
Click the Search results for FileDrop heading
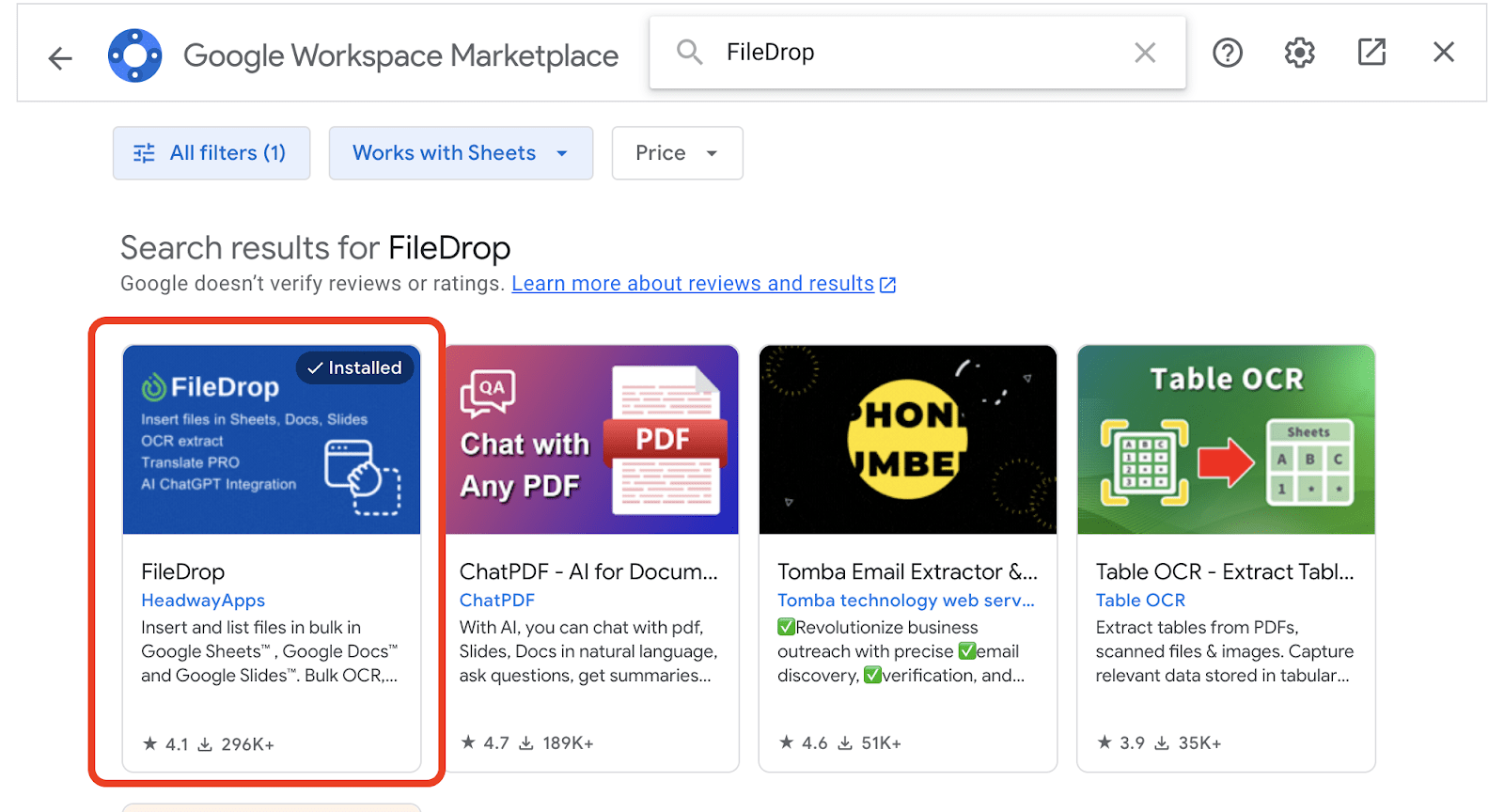[316, 248]
